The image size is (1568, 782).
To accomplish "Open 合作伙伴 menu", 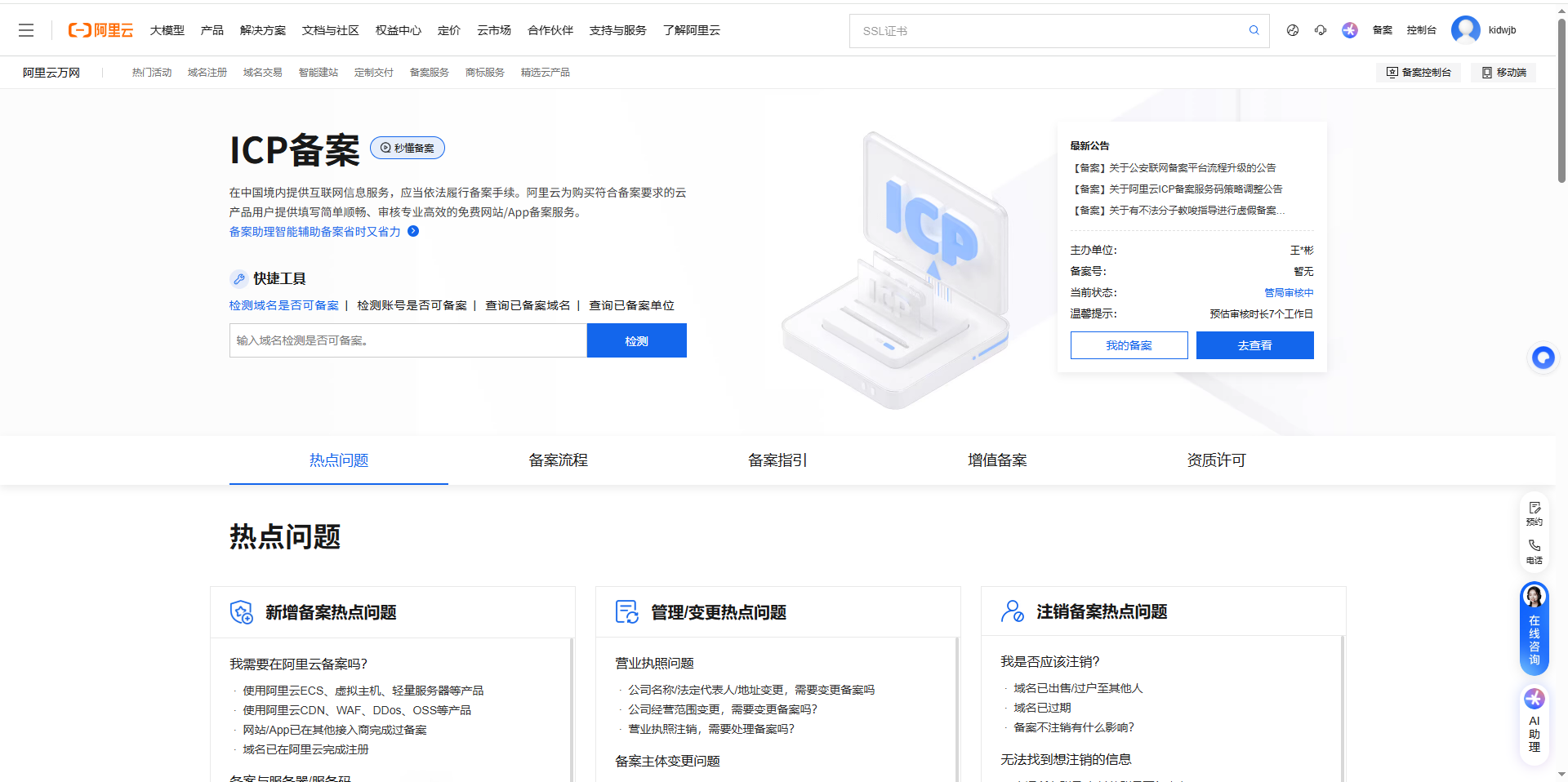I will [550, 30].
